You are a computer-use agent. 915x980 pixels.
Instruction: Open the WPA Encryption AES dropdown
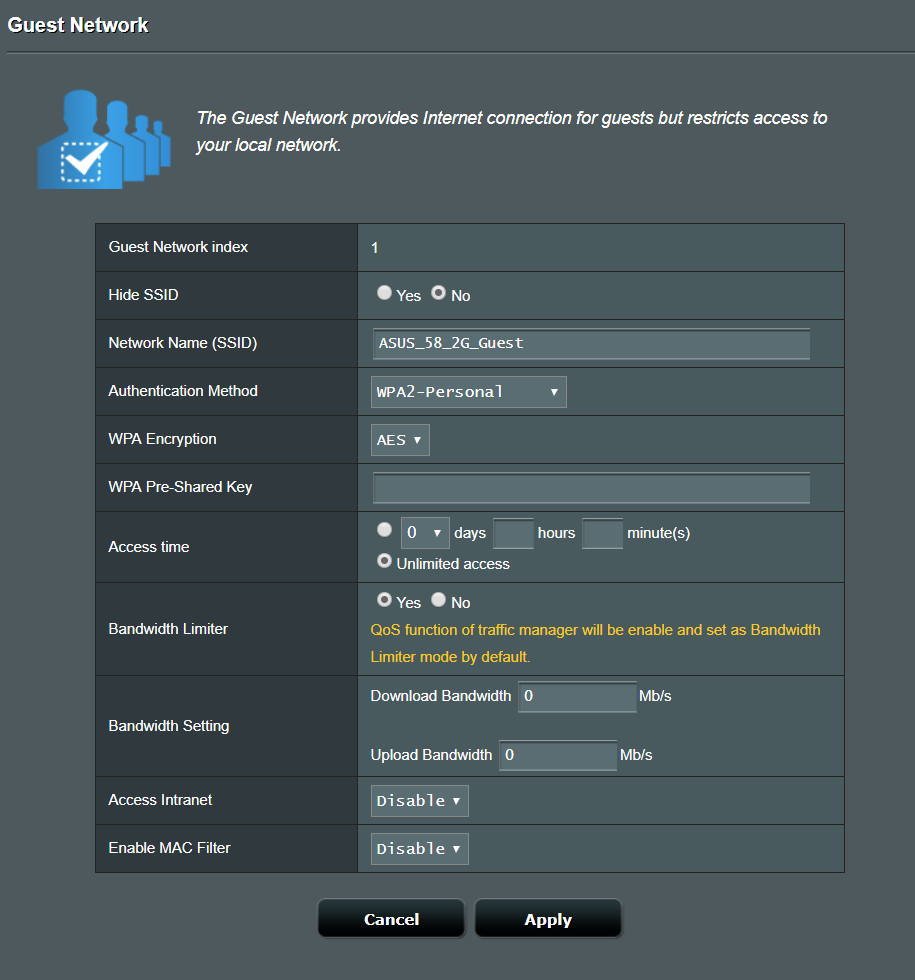[x=400, y=440]
